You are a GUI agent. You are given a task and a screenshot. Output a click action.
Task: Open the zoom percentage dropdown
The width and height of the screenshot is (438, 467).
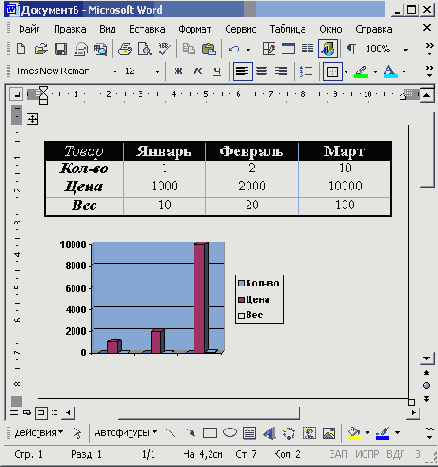406,50
